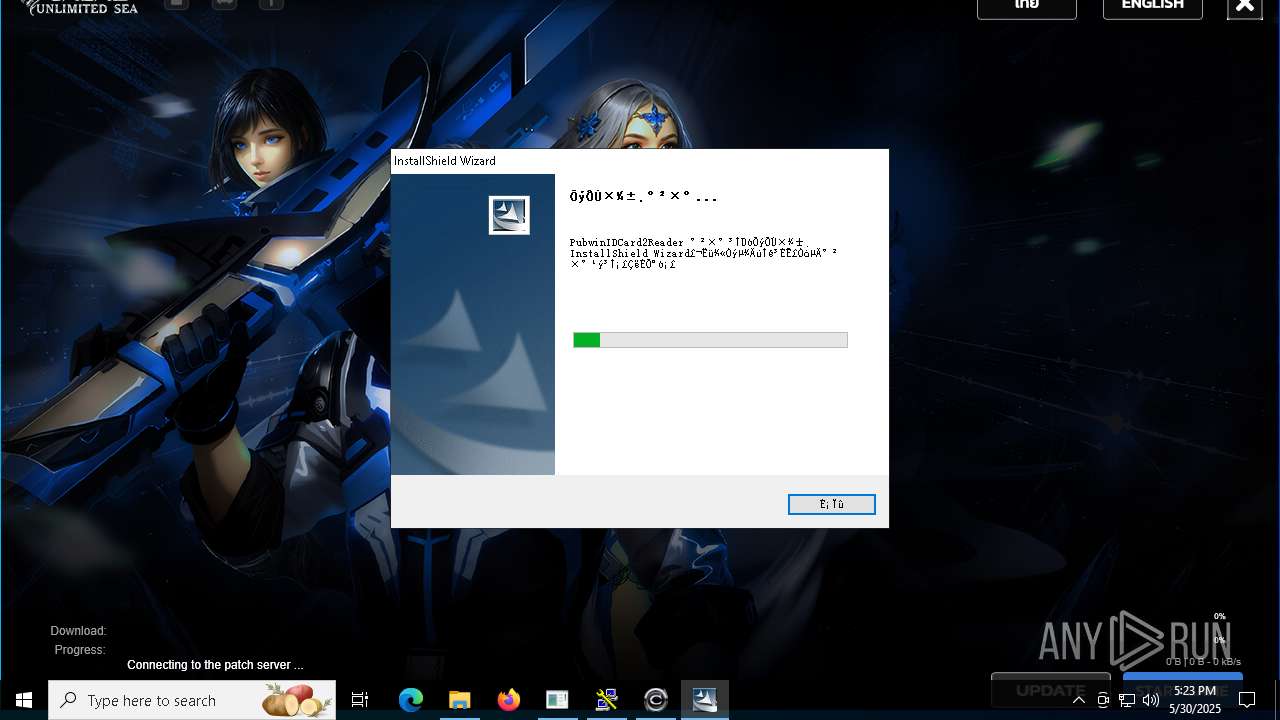Launch Firefox from taskbar
The image size is (1280, 720).
509,700
